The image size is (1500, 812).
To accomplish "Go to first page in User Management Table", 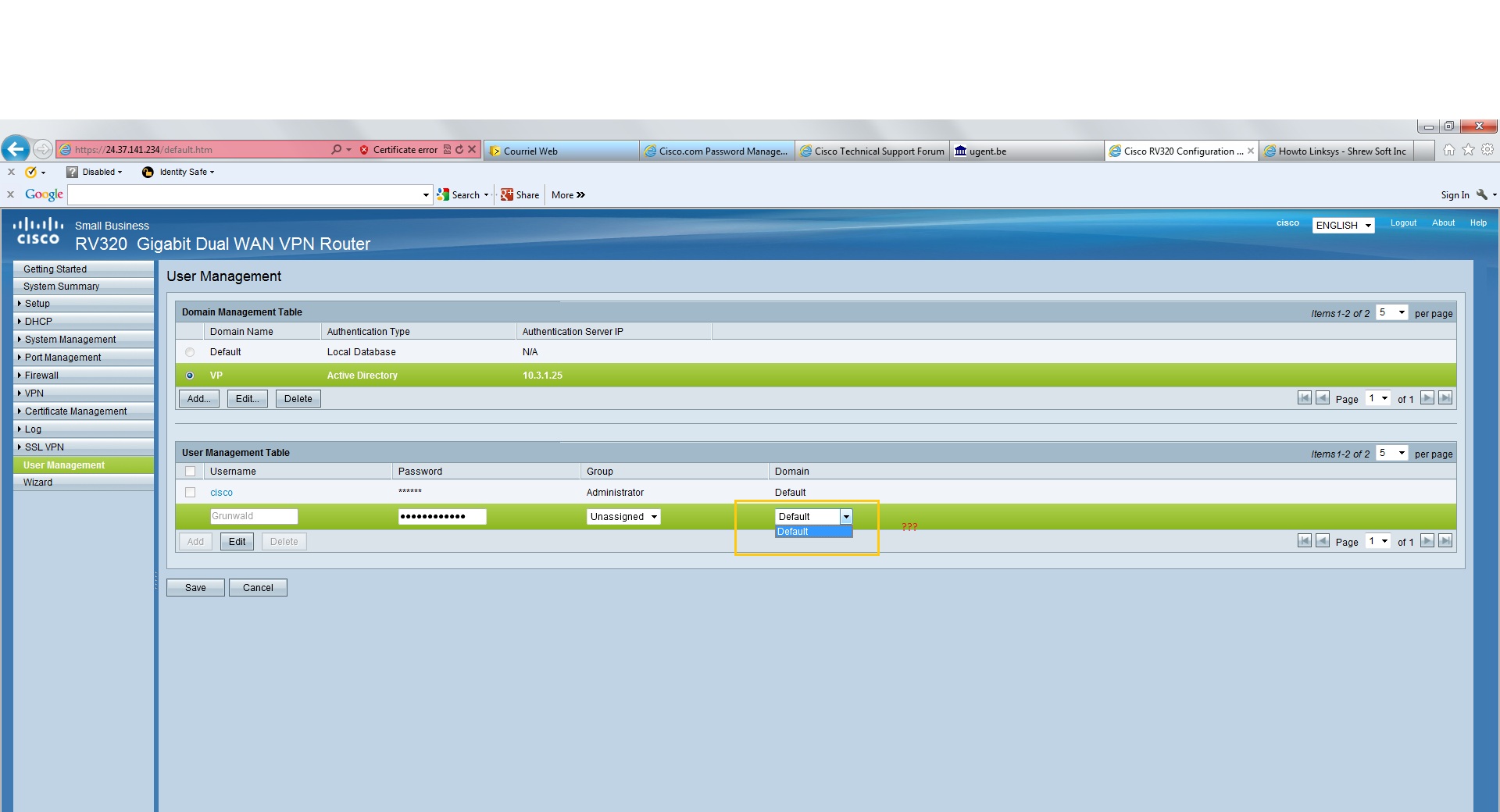I will pyautogui.click(x=1305, y=541).
